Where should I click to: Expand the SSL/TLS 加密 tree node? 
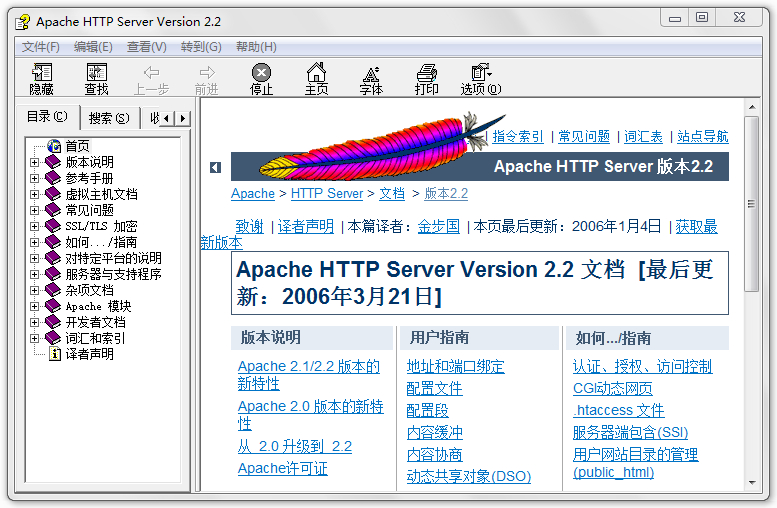(34, 226)
